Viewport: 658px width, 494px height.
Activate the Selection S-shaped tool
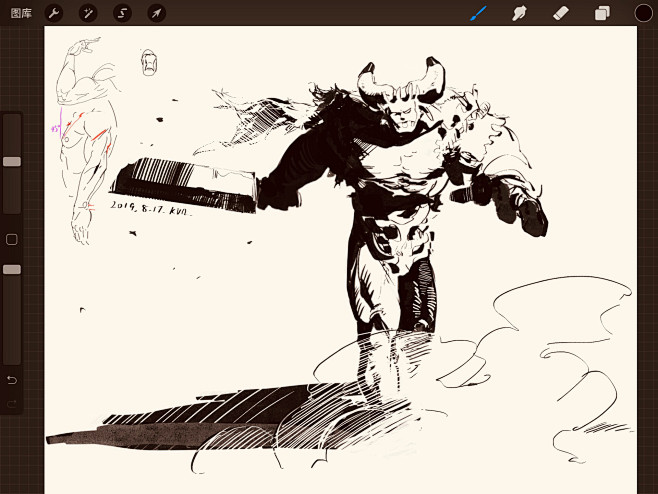click(123, 13)
